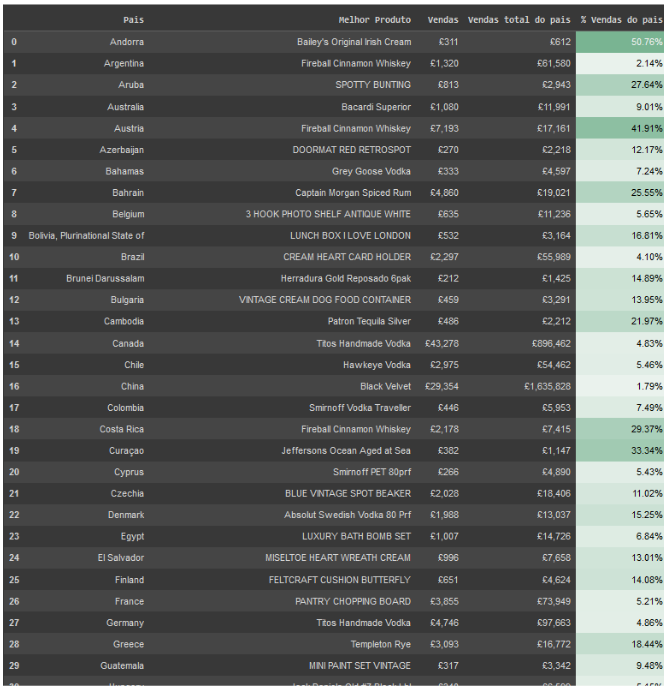The image size is (664, 688).
Task: Click Curaçao's shaded 33.34% cell
Action: click(x=620, y=451)
